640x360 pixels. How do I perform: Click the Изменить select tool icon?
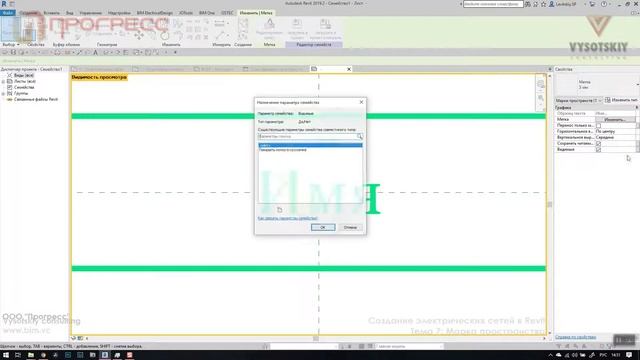tap(11, 29)
